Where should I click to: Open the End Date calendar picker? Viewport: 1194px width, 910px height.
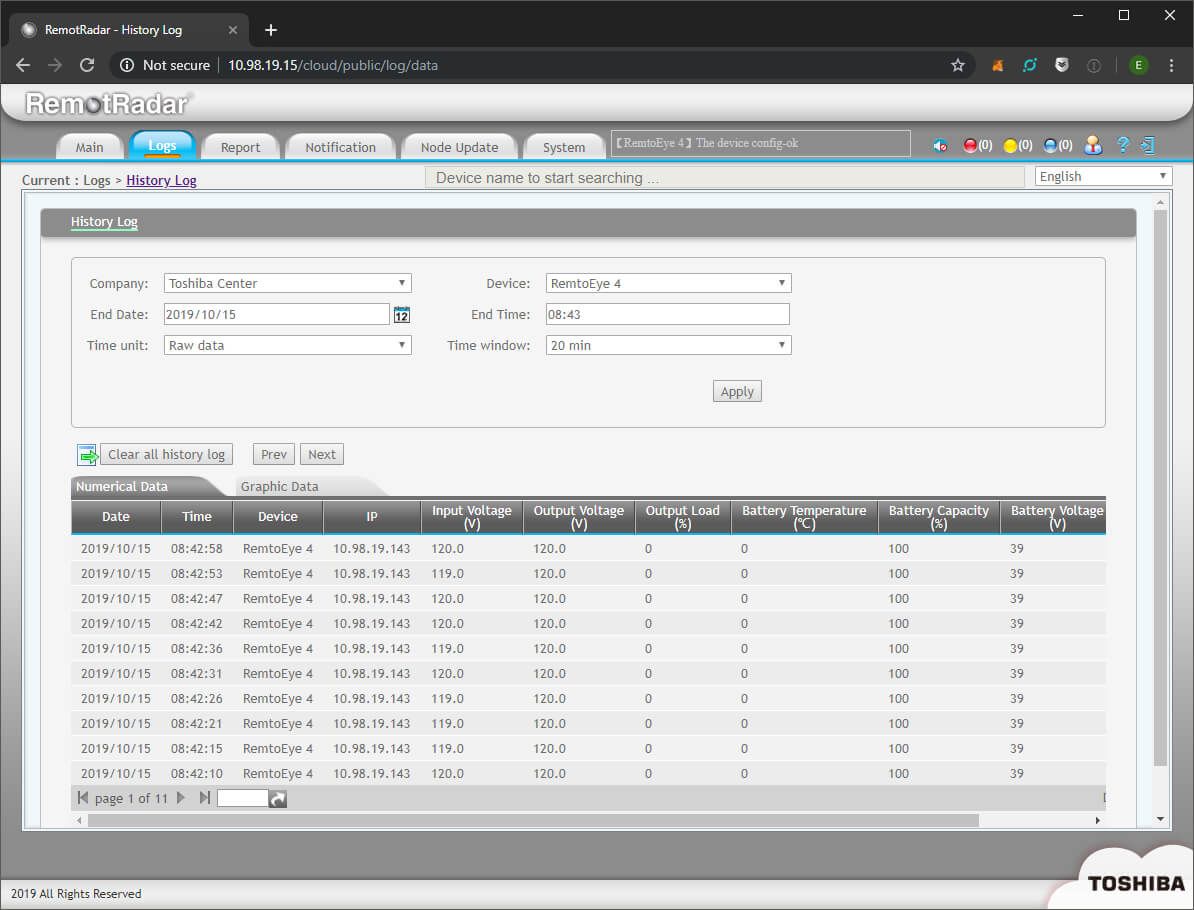(401, 315)
